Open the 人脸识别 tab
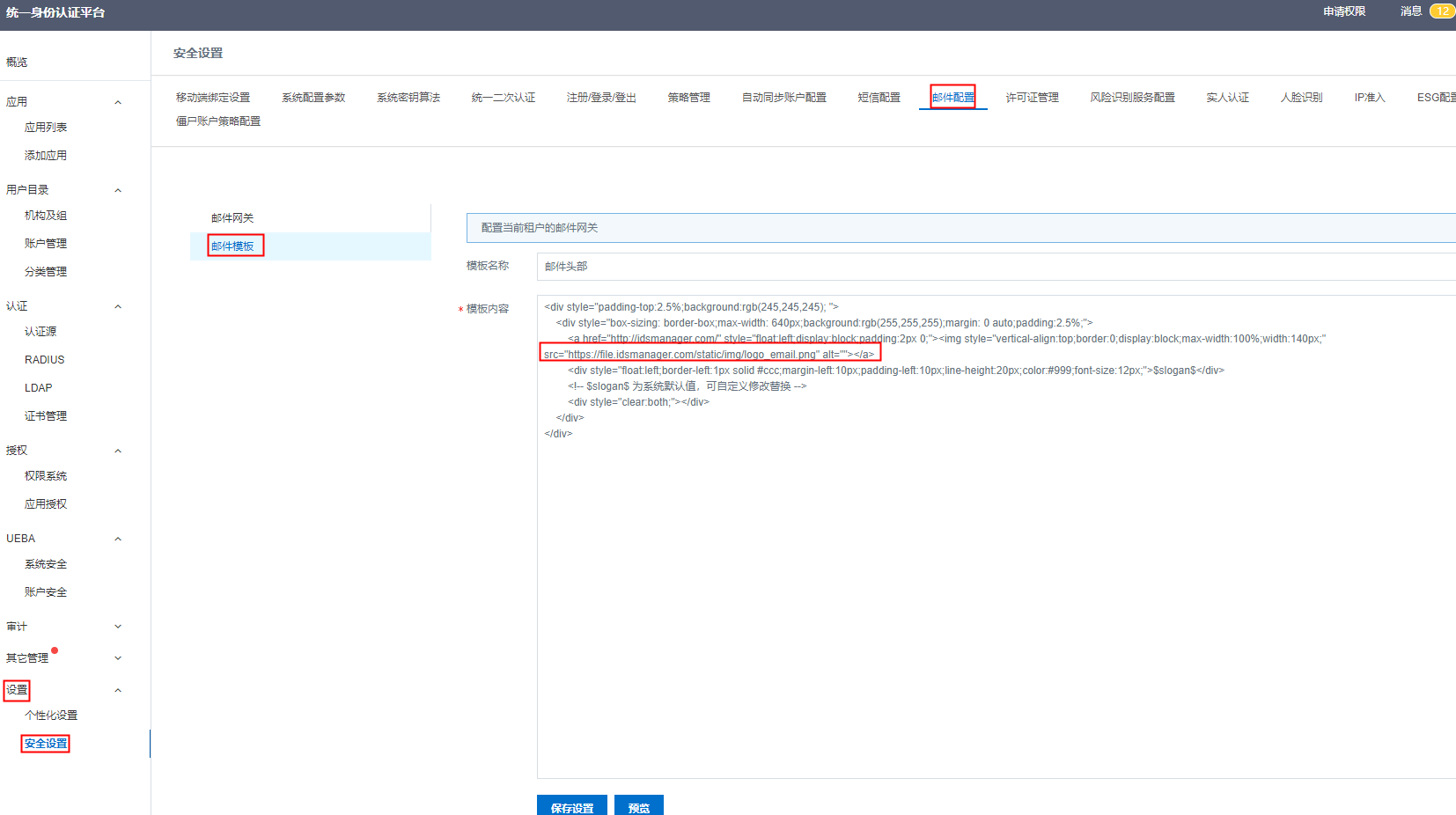The height and width of the screenshot is (815, 1456). pyautogui.click(x=1301, y=97)
